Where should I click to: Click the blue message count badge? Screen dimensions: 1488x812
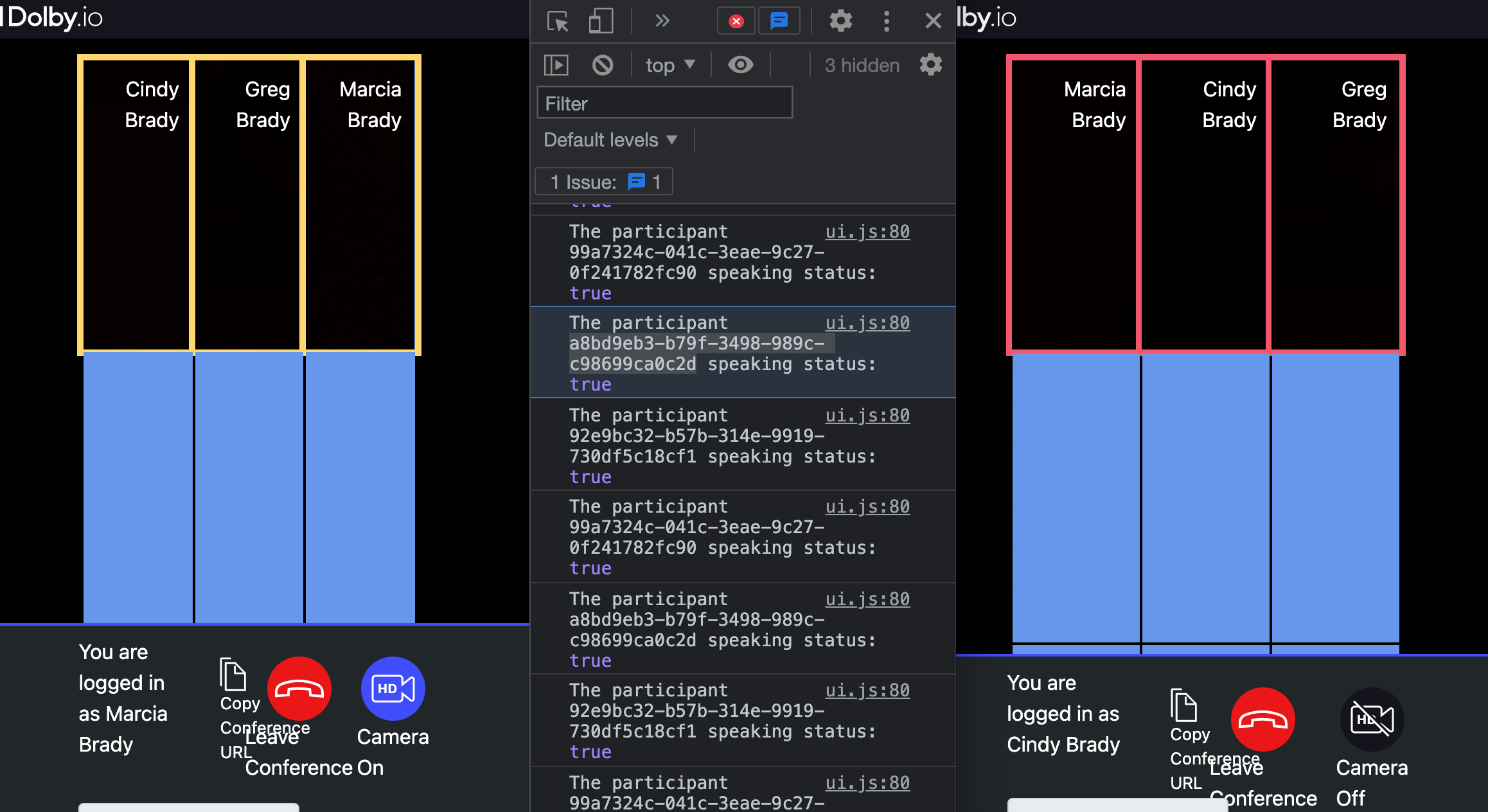pos(779,21)
